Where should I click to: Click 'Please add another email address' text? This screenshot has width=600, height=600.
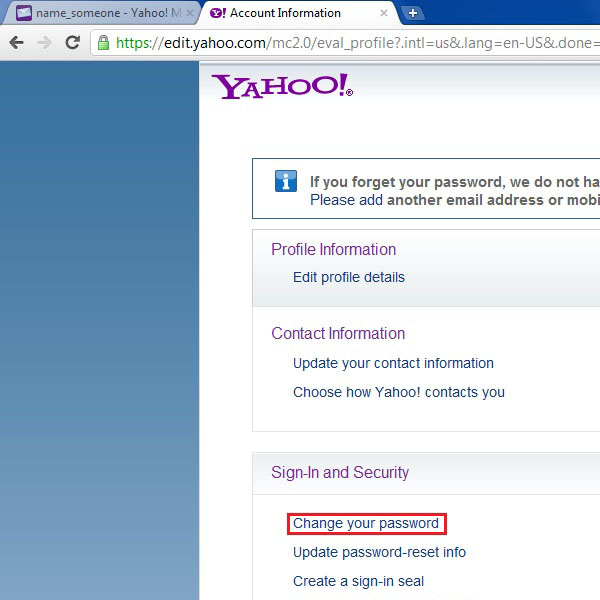(x=455, y=200)
